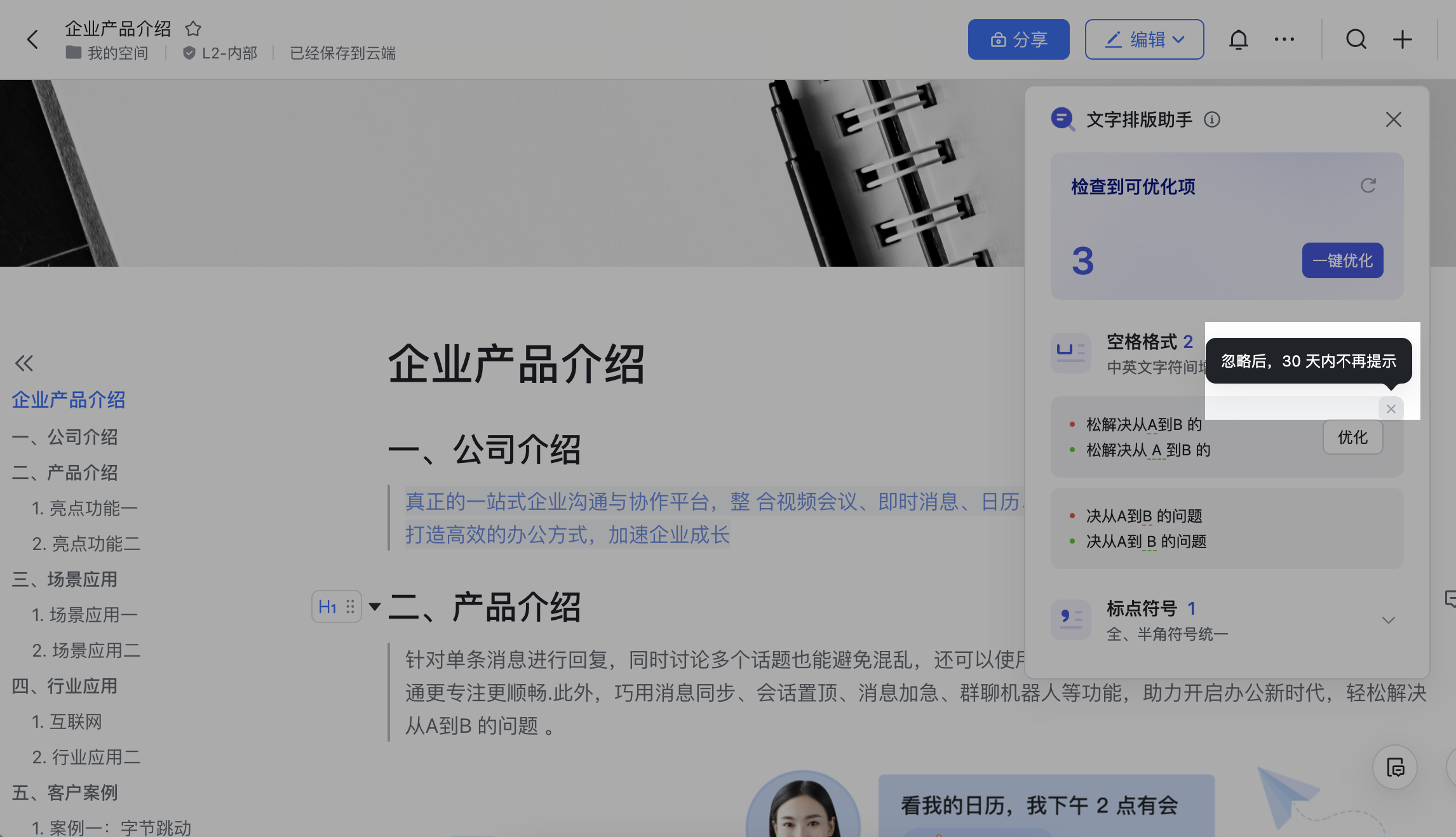Screen dimensions: 1456x837
Task: Click the search magnifier icon
Action: point(1356,39)
